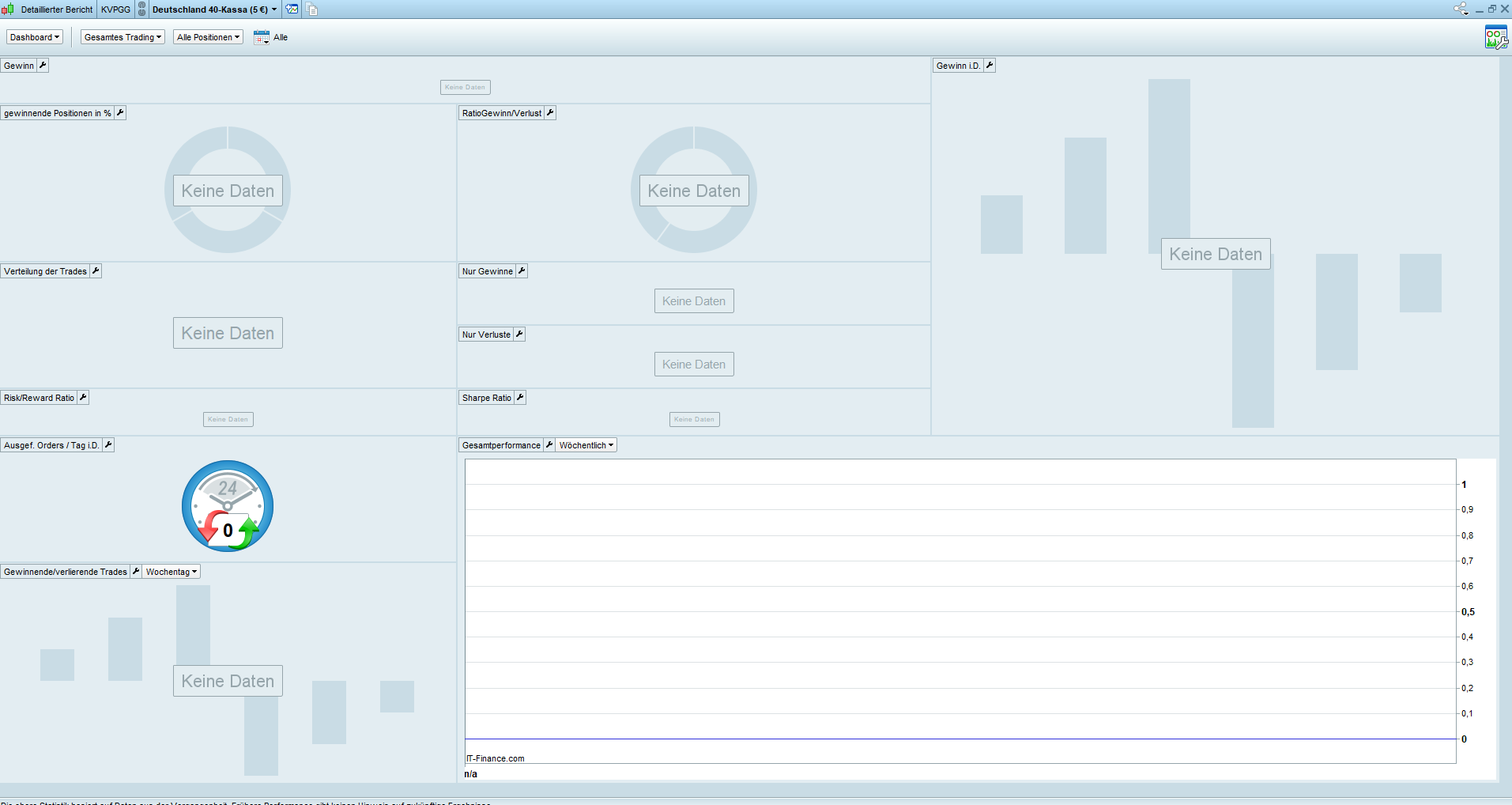Click the wrench next to Nur Verluste
The image size is (1512, 805).
point(519,334)
